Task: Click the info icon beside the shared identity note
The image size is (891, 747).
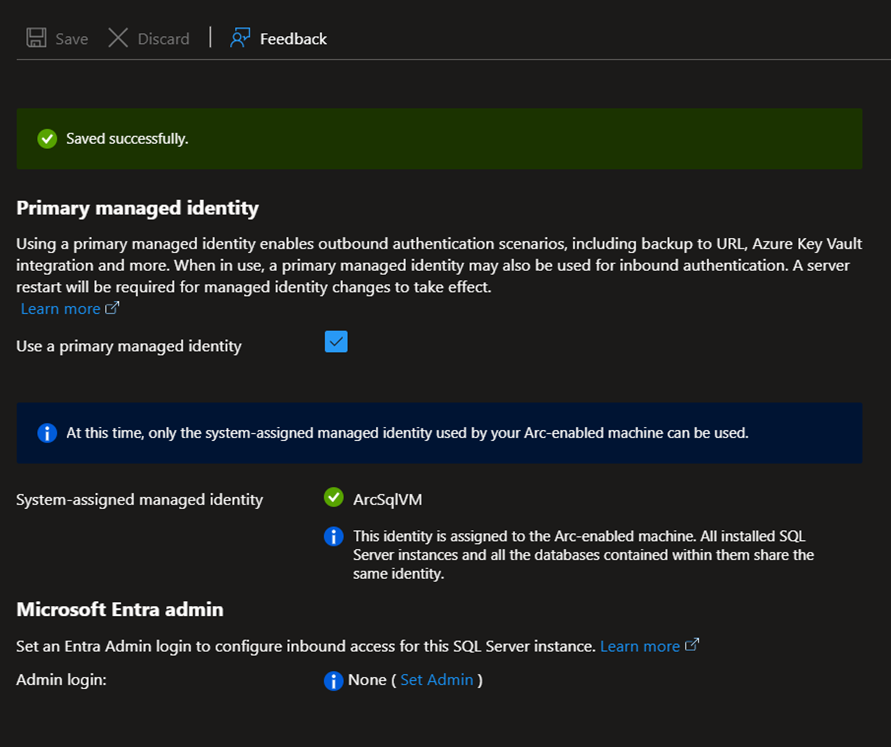Action: (x=334, y=537)
